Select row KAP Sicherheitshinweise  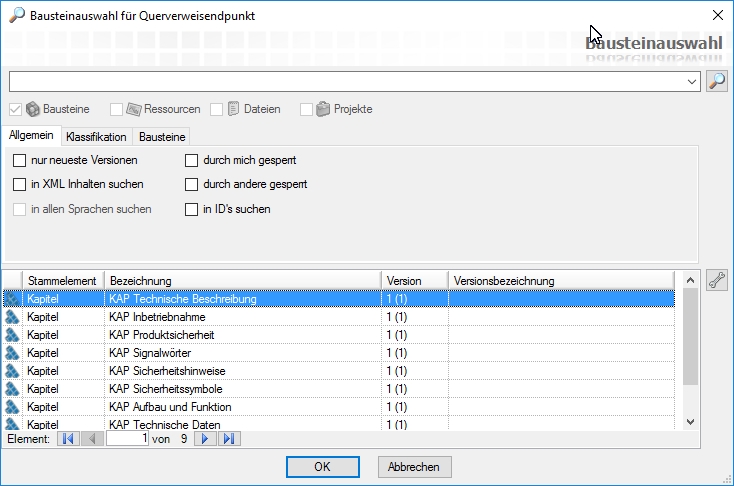[x=339, y=371]
